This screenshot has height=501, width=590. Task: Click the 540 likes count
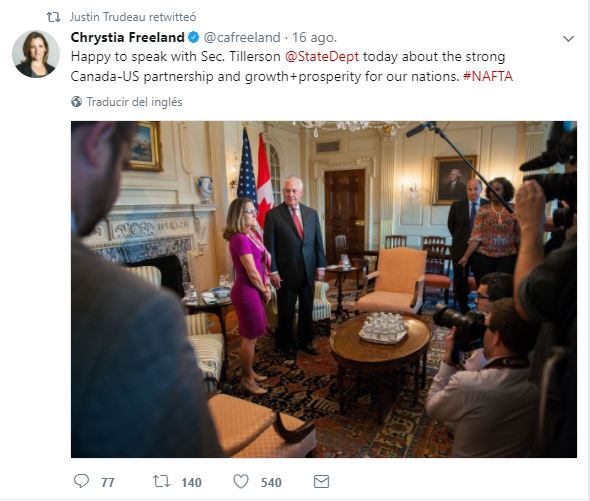pyautogui.click(x=271, y=482)
